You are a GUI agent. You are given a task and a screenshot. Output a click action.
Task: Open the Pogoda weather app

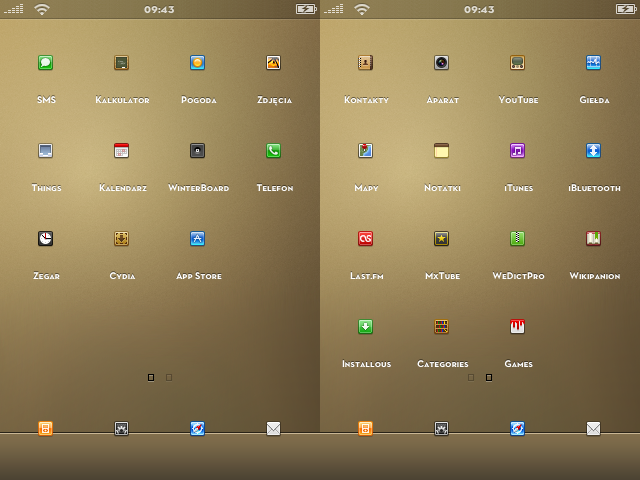pos(198,63)
